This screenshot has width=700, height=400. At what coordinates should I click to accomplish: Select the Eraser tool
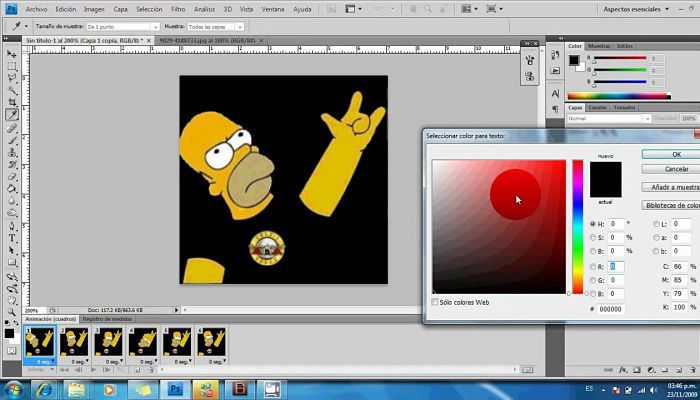12,177
